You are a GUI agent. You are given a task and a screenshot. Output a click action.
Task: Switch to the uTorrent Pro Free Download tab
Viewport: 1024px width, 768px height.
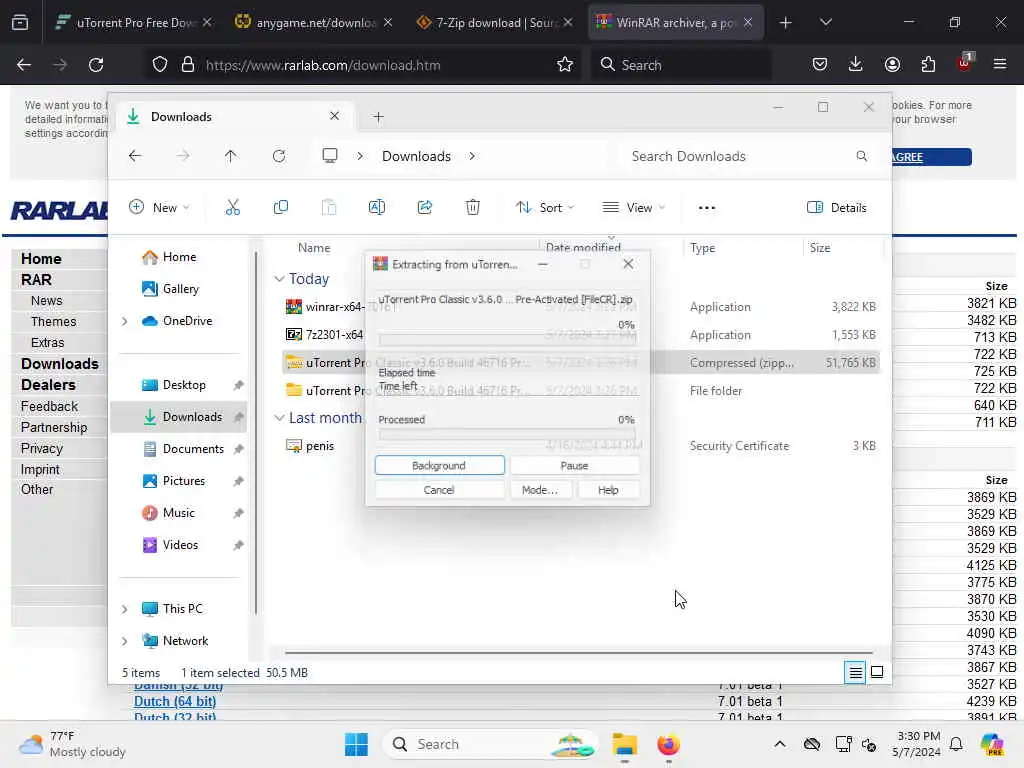pyautogui.click(x=134, y=22)
